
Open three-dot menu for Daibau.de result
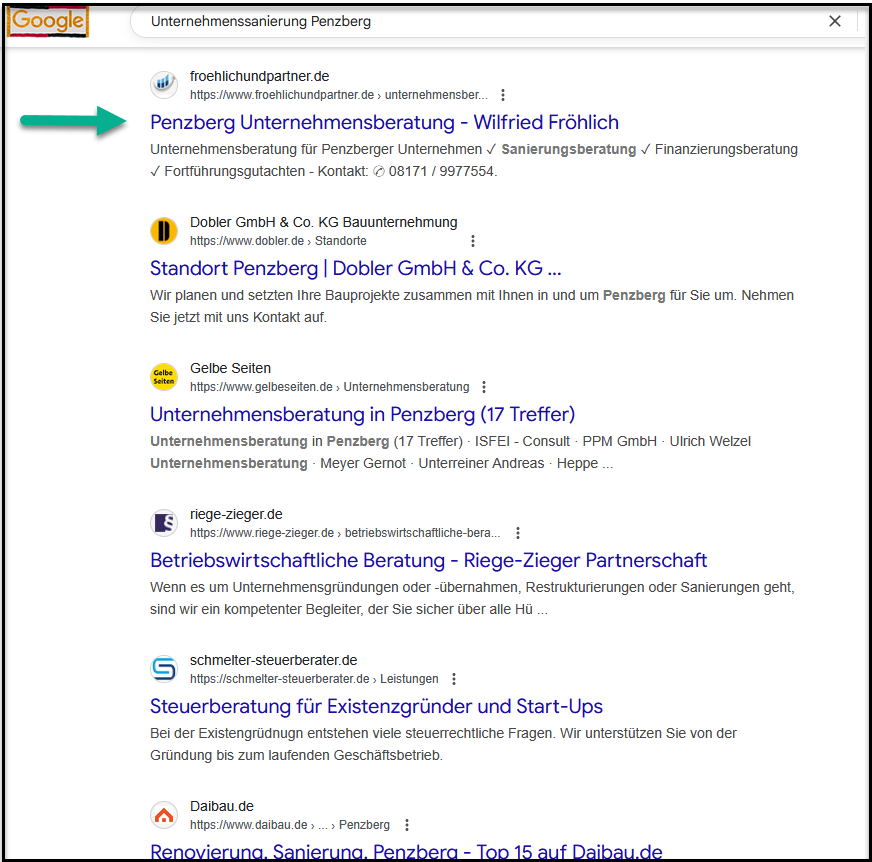[x=406, y=825]
